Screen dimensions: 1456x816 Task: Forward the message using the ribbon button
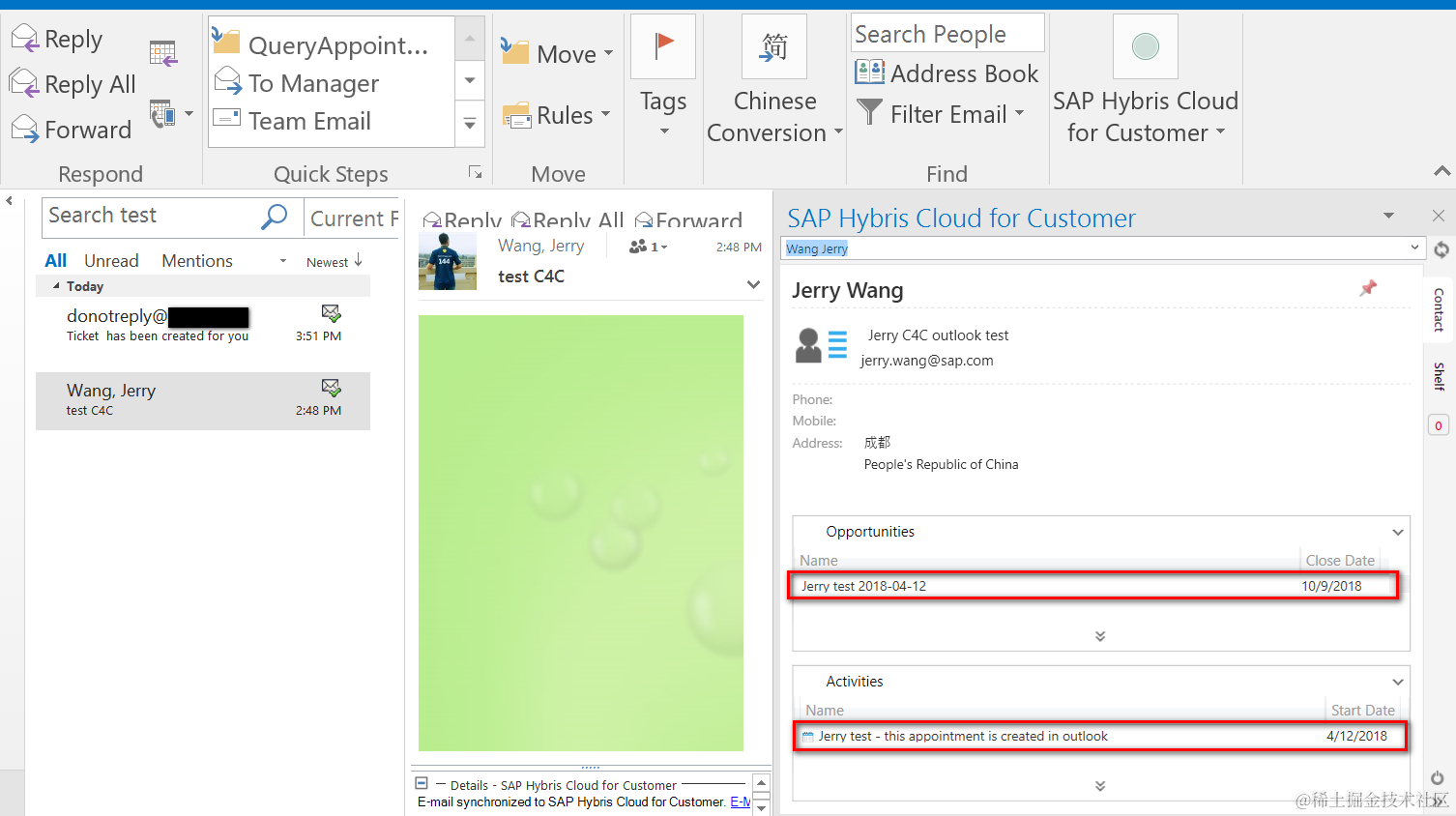pyautogui.click(x=72, y=130)
